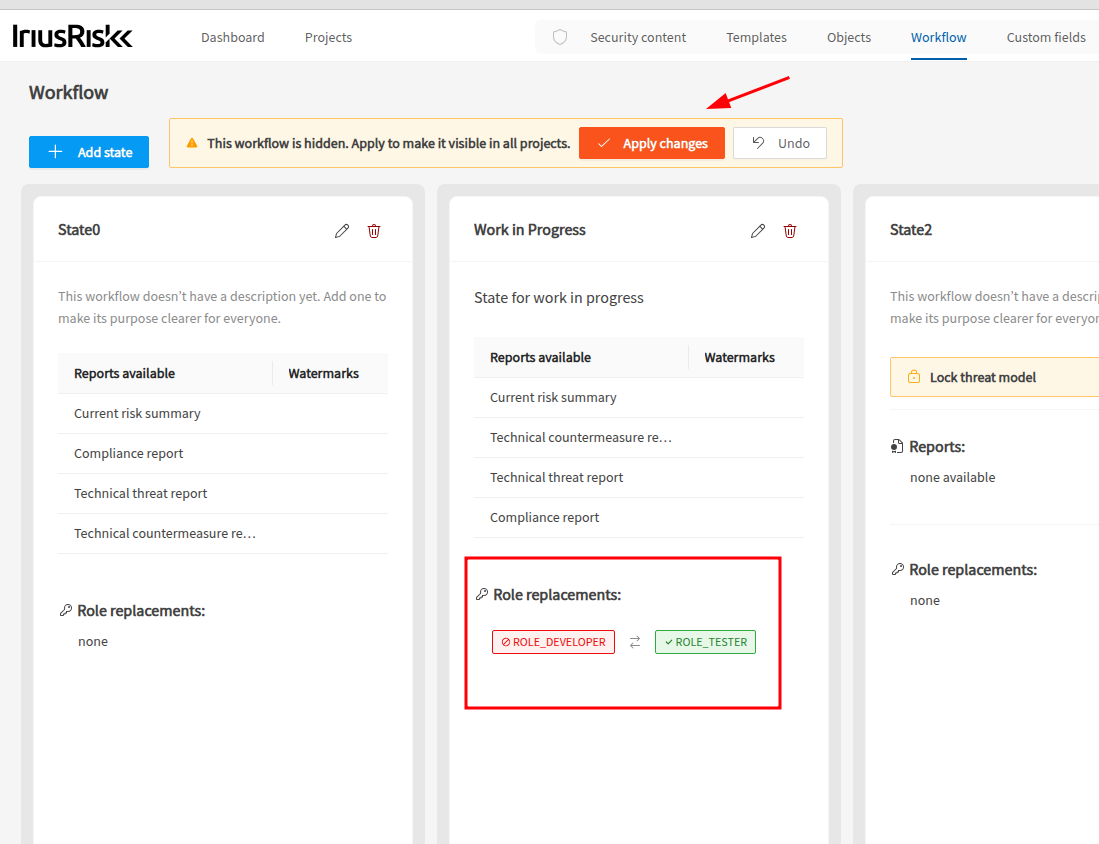This screenshot has width=1099, height=844.
Task: Click the padlock icon in State2
Action: click(x=914, y=376)
